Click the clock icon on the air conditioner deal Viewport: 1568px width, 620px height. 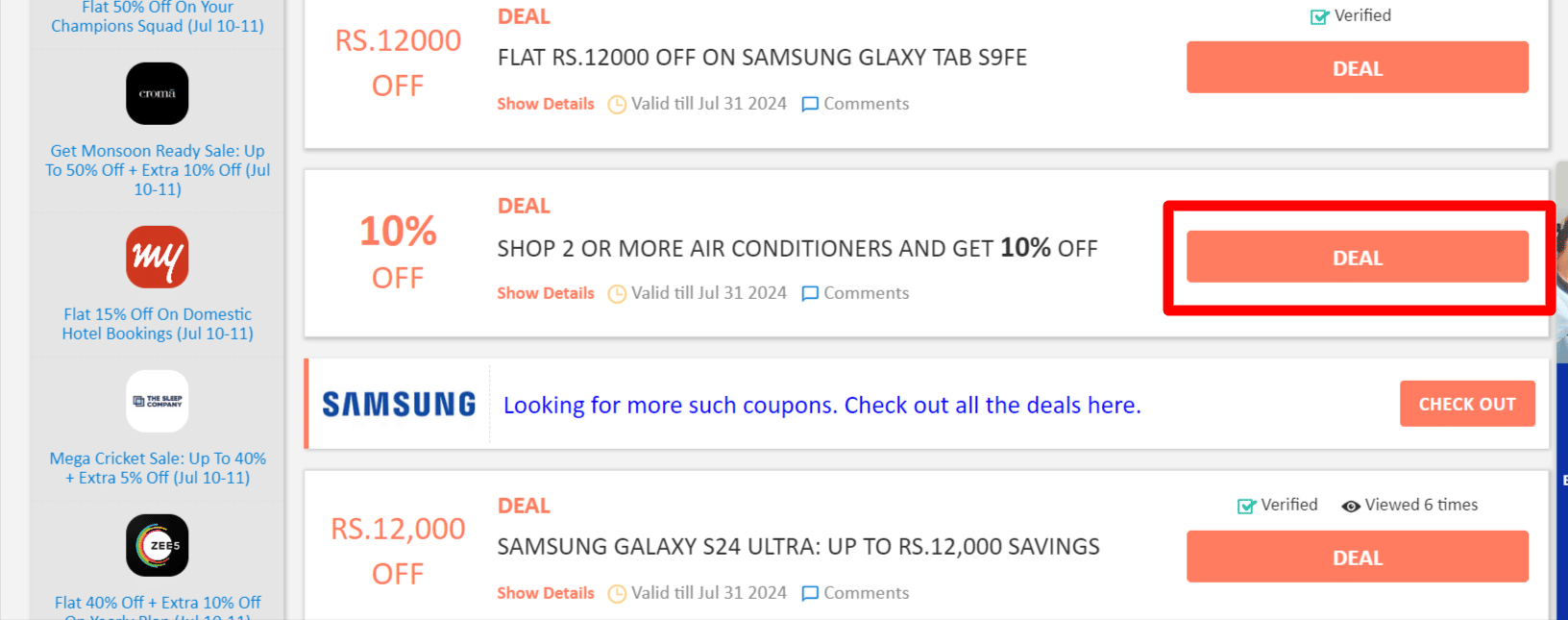(x=616, y=293)
